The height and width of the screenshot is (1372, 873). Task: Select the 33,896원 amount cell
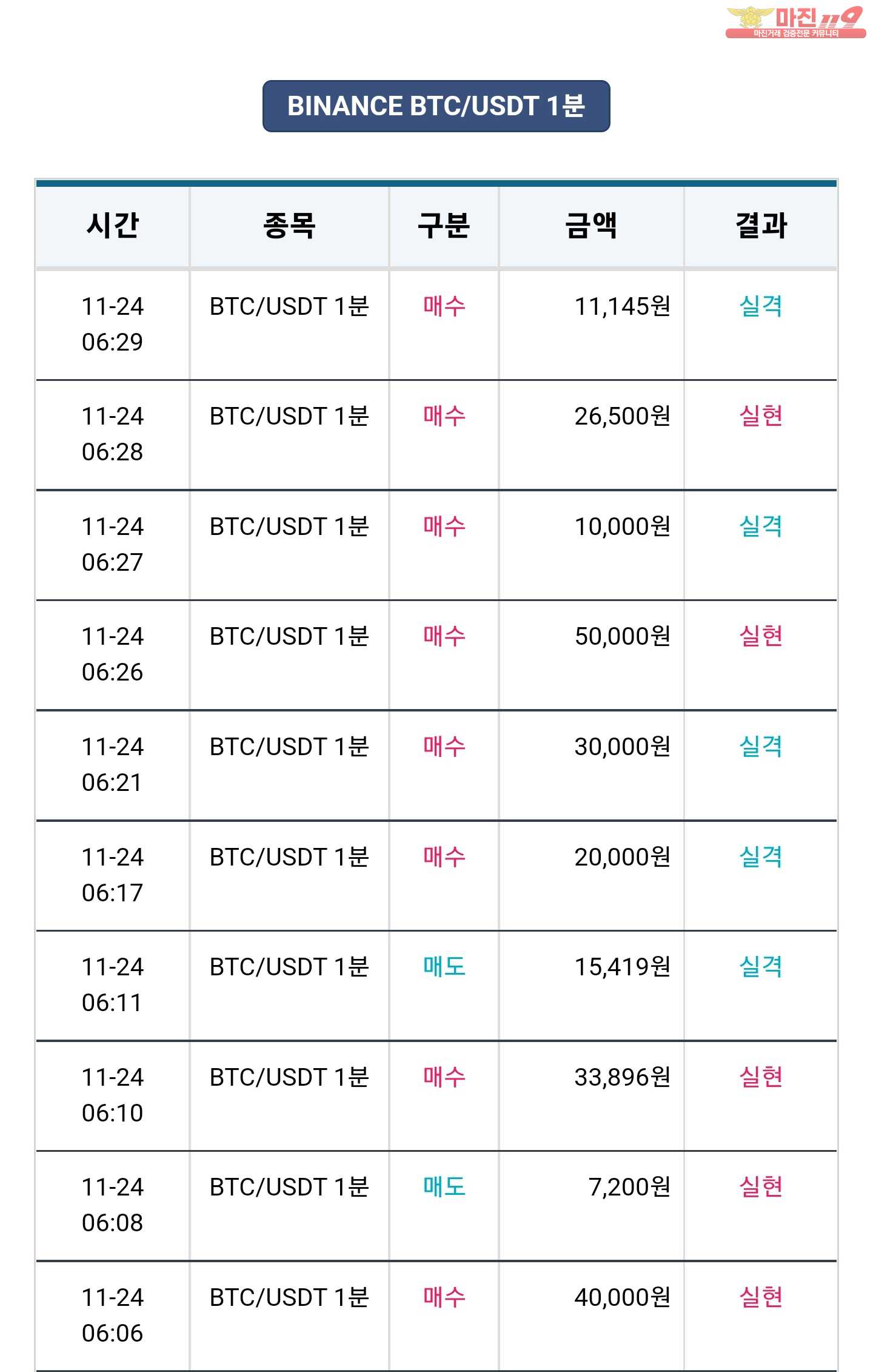click(622, 1077)
